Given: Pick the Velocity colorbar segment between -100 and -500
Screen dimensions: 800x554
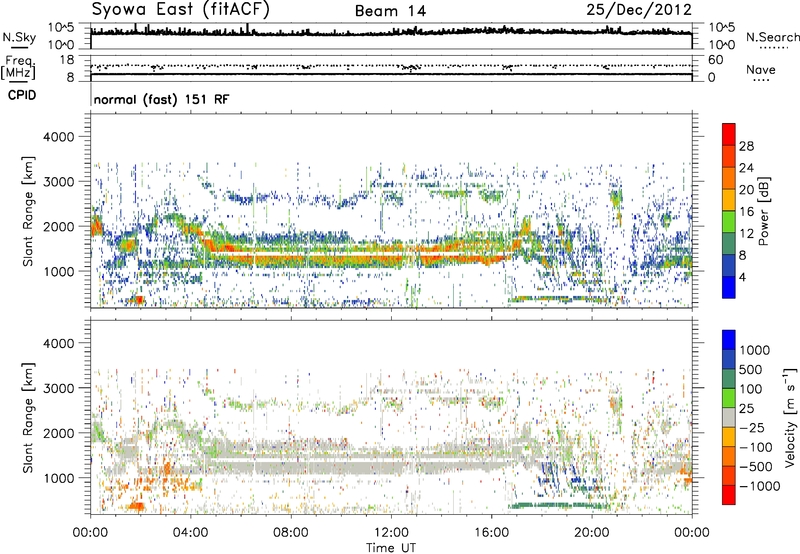Looking at the screenshot, I should pyautogui.click(x=729, y=456).
